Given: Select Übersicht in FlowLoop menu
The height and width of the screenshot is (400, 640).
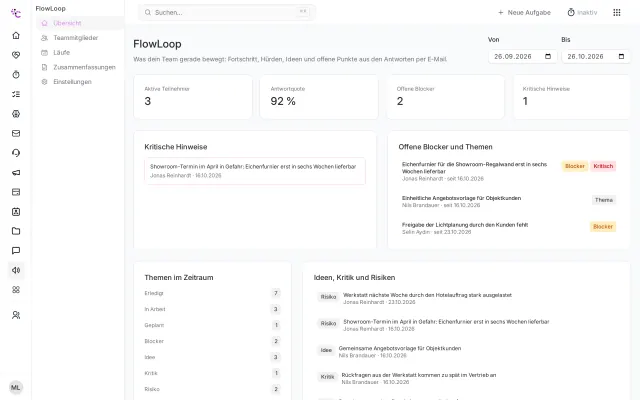Looking at the screenshot, I should point(80,23).
